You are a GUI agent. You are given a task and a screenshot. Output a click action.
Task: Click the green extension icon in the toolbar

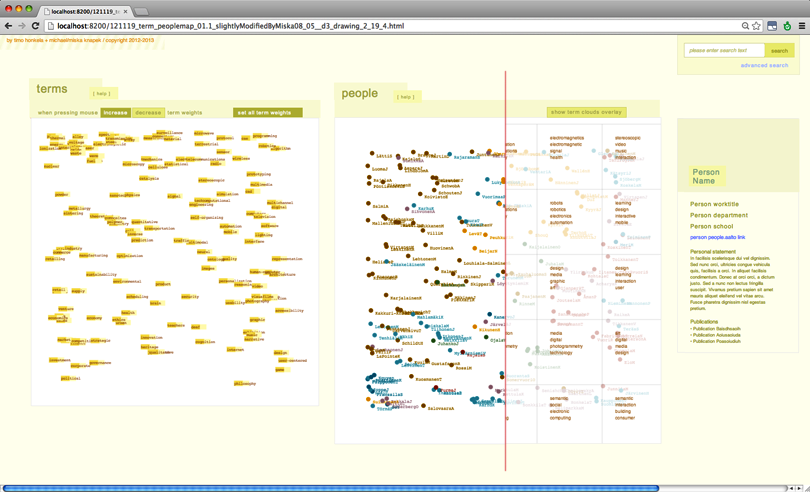point(787,26)
